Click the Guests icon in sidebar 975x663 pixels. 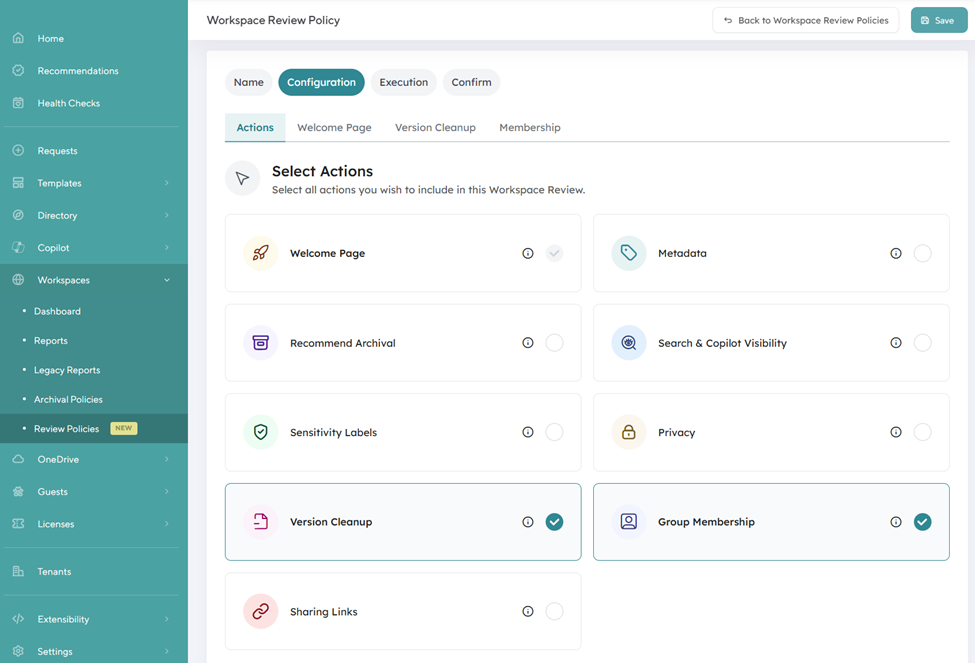point(18,491)
